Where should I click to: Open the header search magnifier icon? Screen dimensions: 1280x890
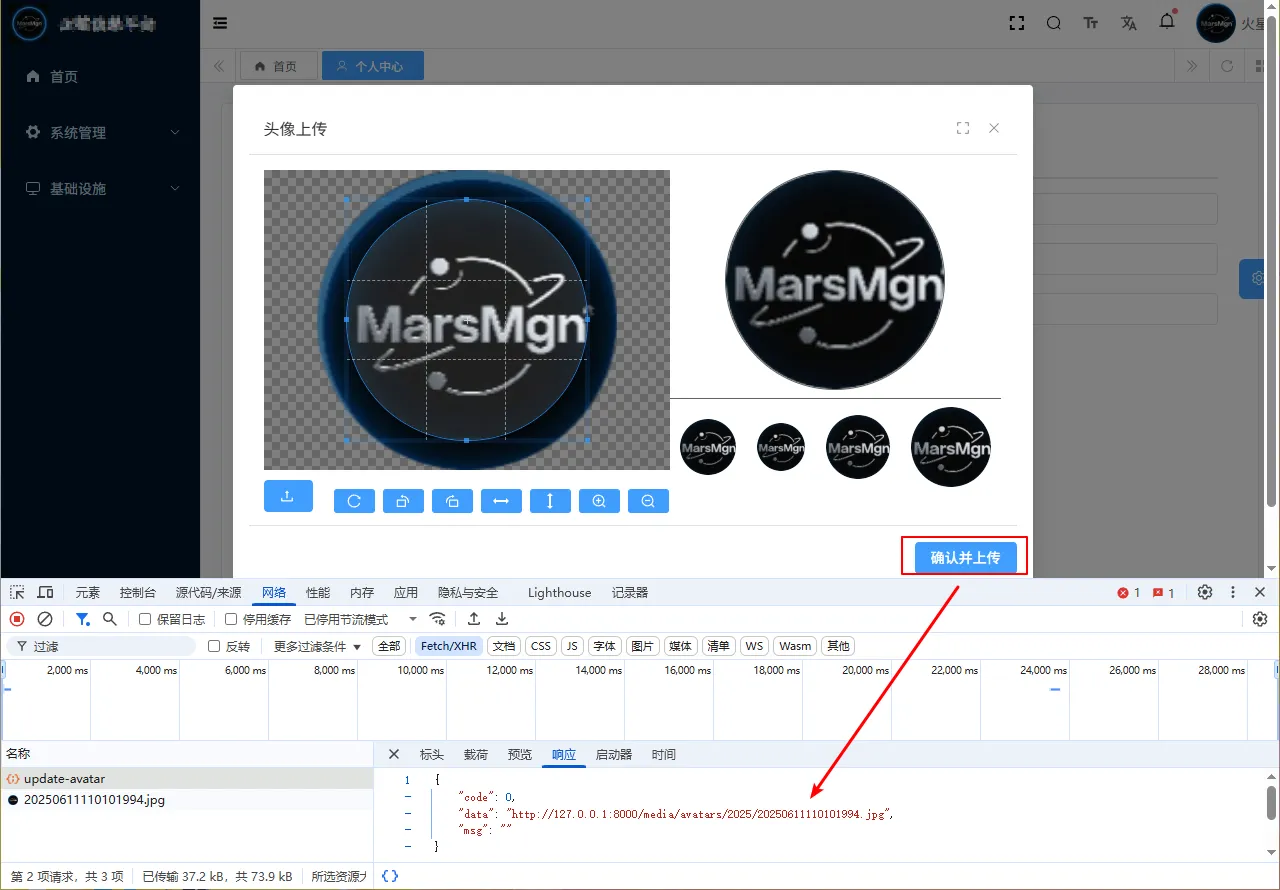[x=1054, y=23]
